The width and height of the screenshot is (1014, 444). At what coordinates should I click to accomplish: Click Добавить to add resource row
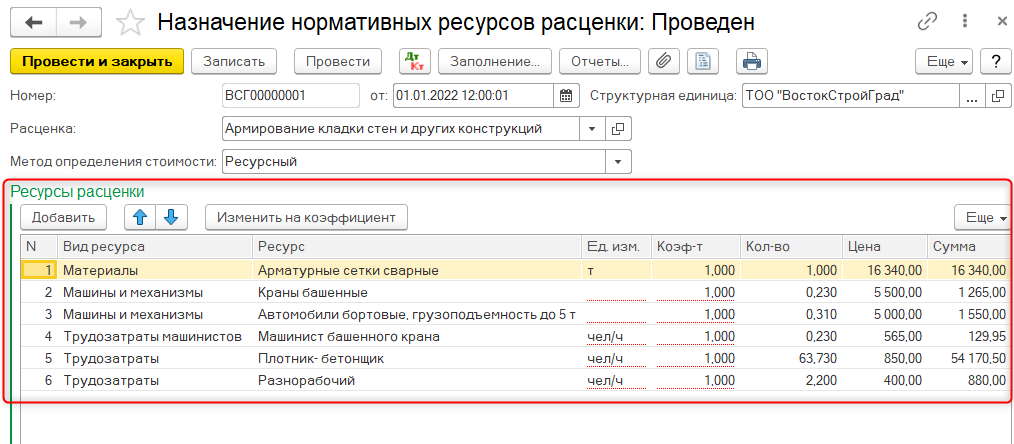tap(63, 217)
